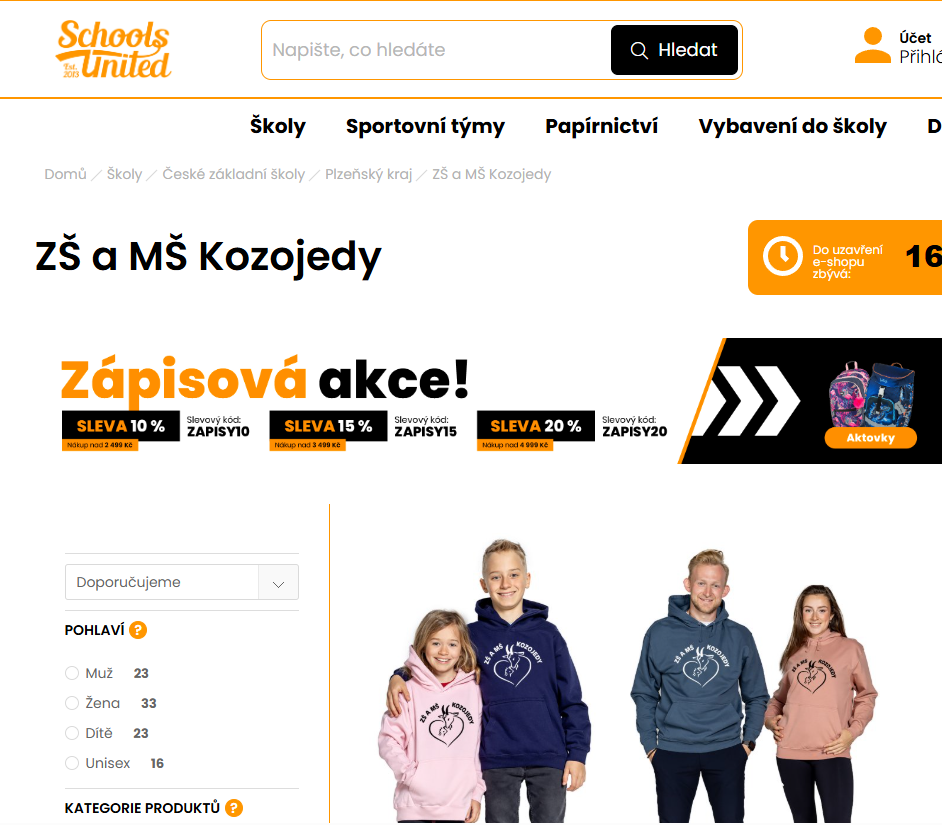This screenshot has width=942, height=825.
Task: Open the account user icon
Action: [872, 45]
